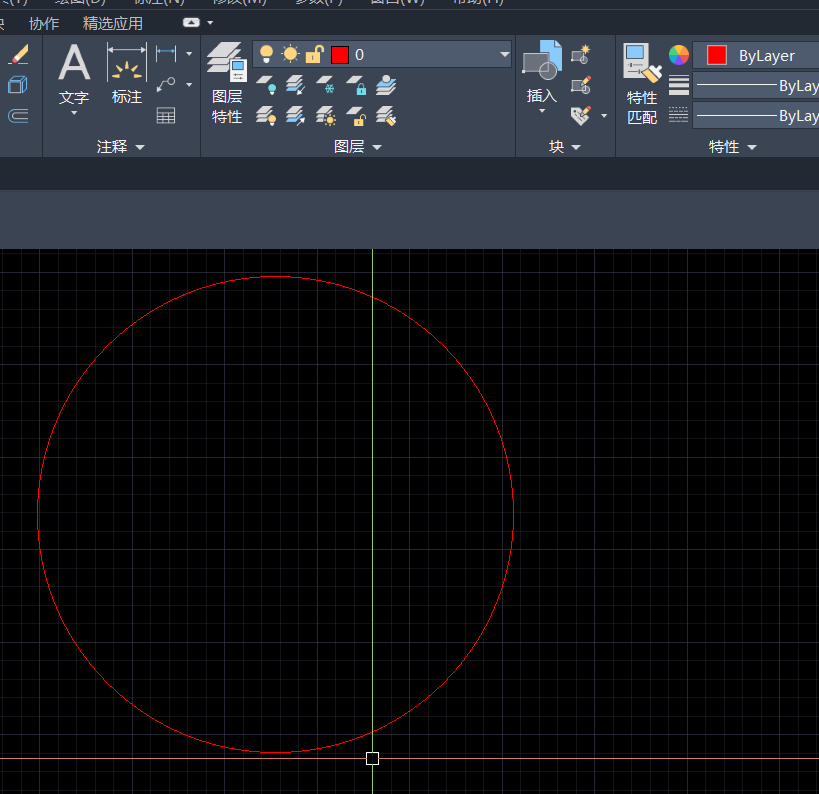Screen dimensions: 819x794
Task: Open the 精选应用 ribbon tab
Action: [x=113, y=23]
